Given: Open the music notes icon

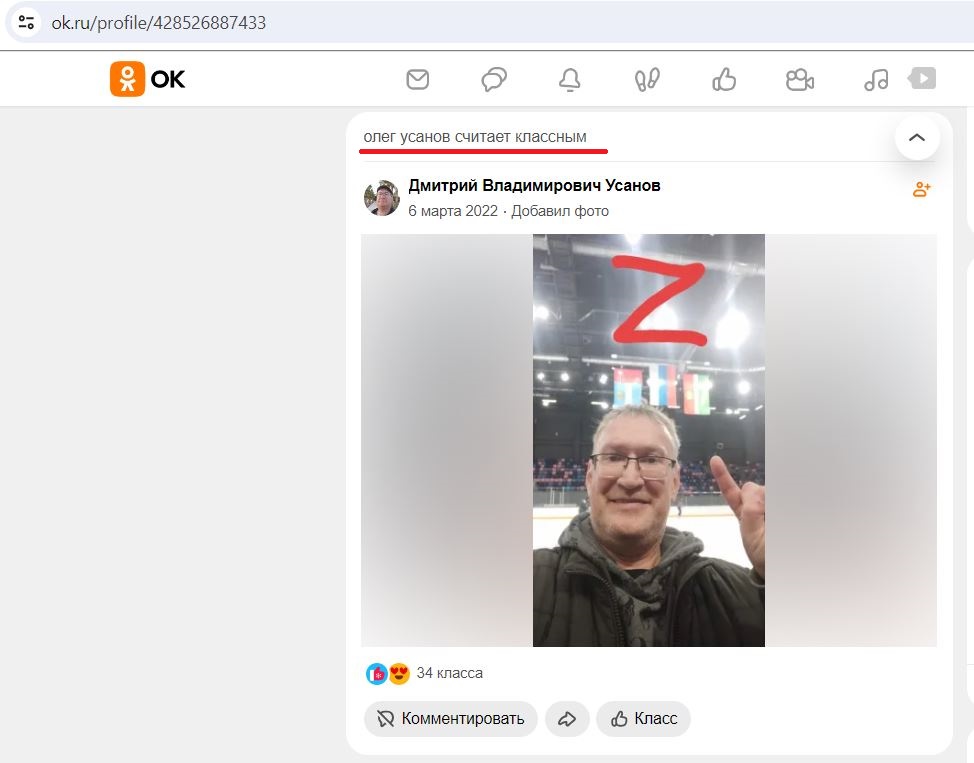Looking at the screenshot, I should click(x=876, y=80).
